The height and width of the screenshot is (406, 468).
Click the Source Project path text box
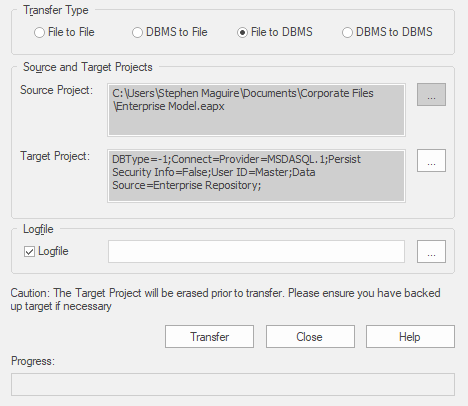[x=256, y=110]
